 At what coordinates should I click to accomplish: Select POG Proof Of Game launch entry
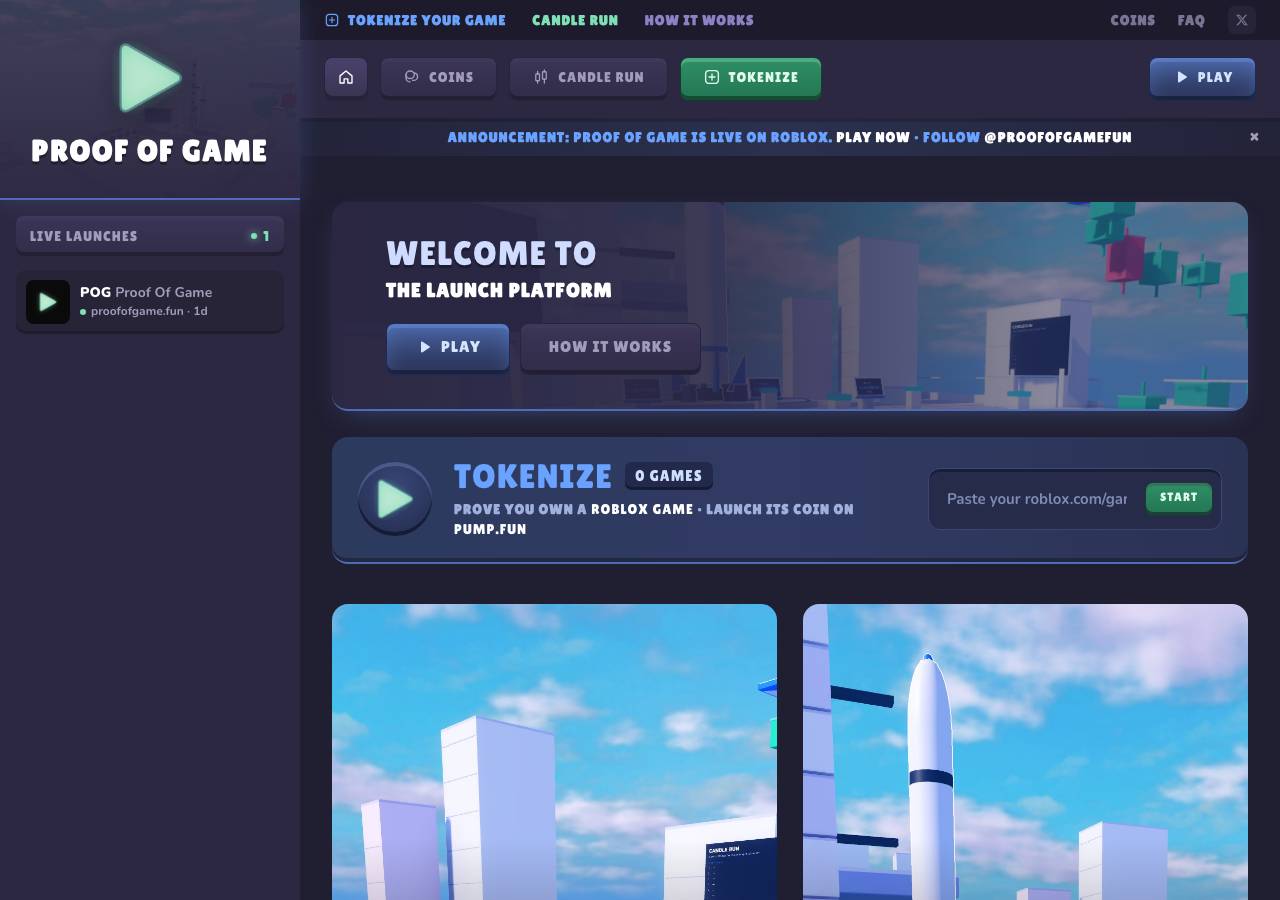150,301
